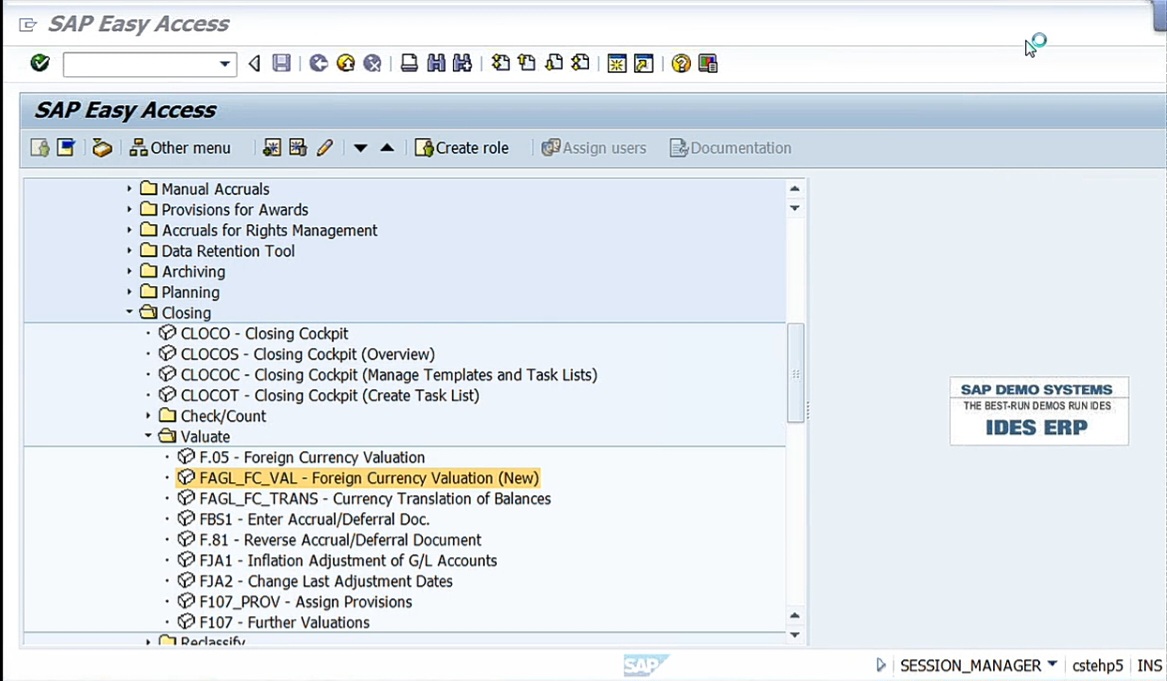Click the red Cancel icon

[372, 63]
